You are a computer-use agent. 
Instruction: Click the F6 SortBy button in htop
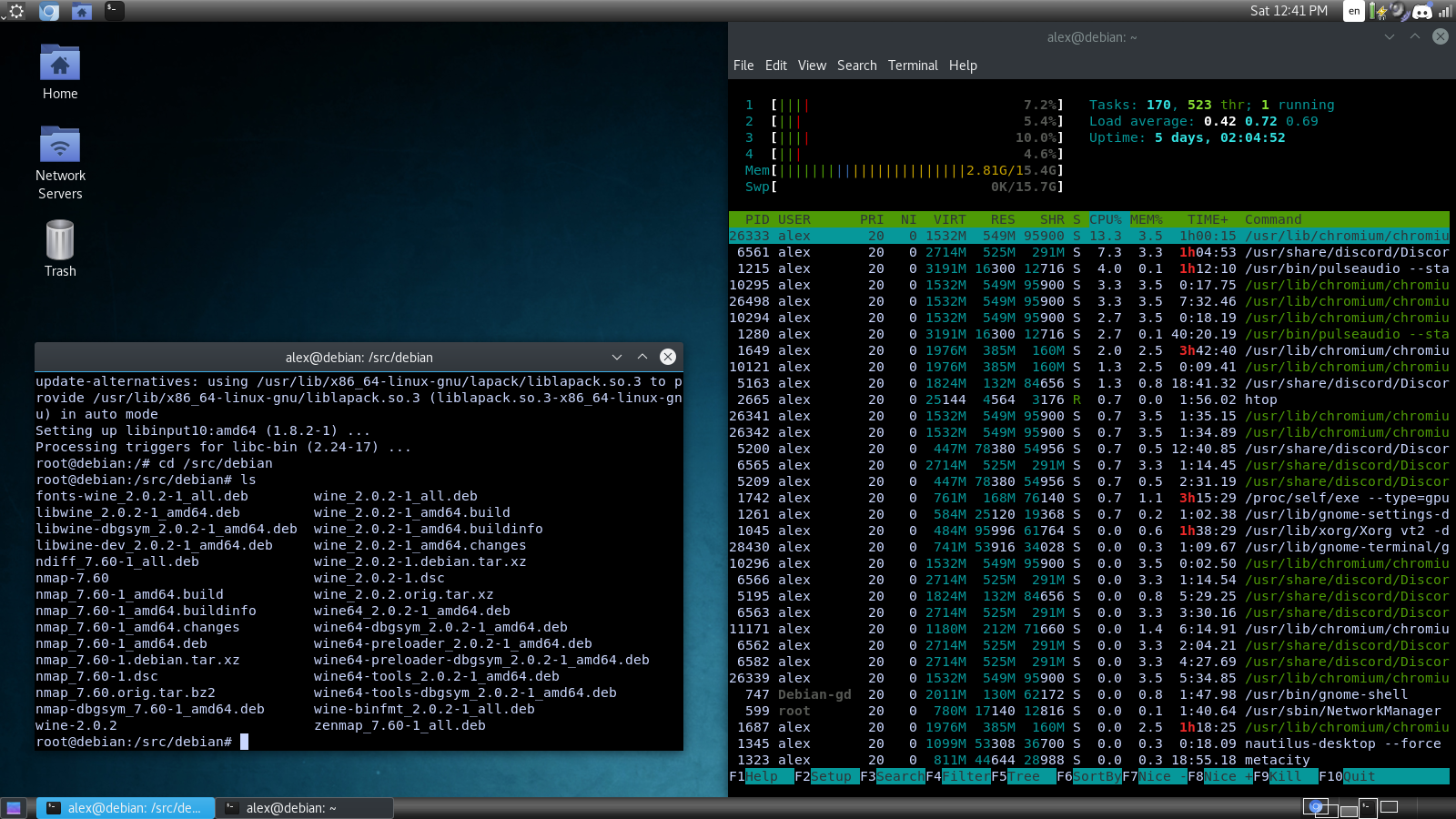1088,776
